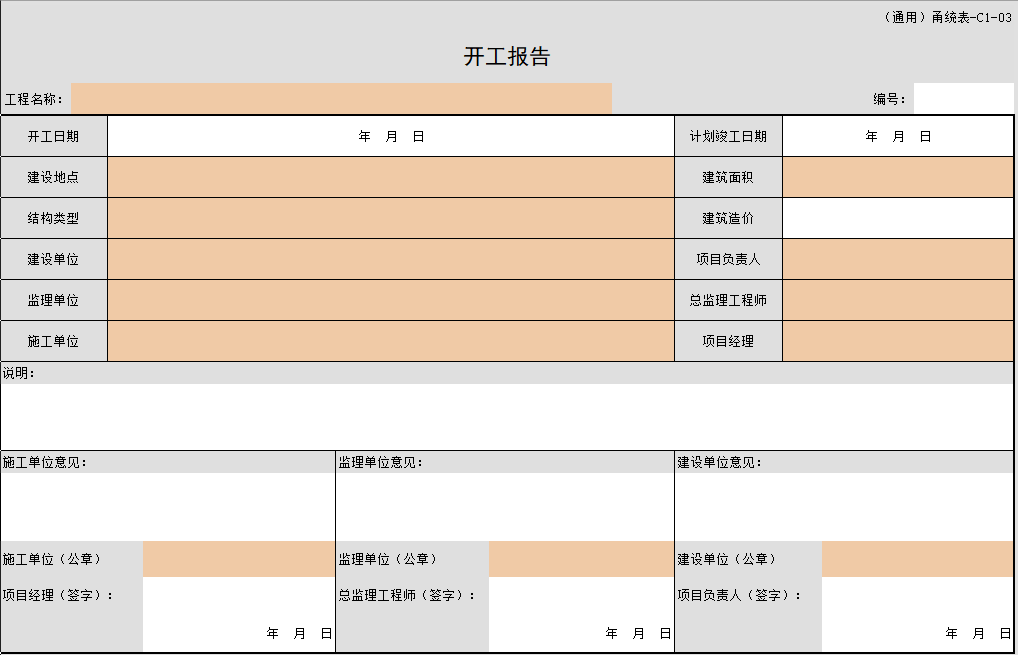The width and height of the screenshot is (1018, 655).
Task: Click the 结构类型 entry cell
Action: pos(390,218)
